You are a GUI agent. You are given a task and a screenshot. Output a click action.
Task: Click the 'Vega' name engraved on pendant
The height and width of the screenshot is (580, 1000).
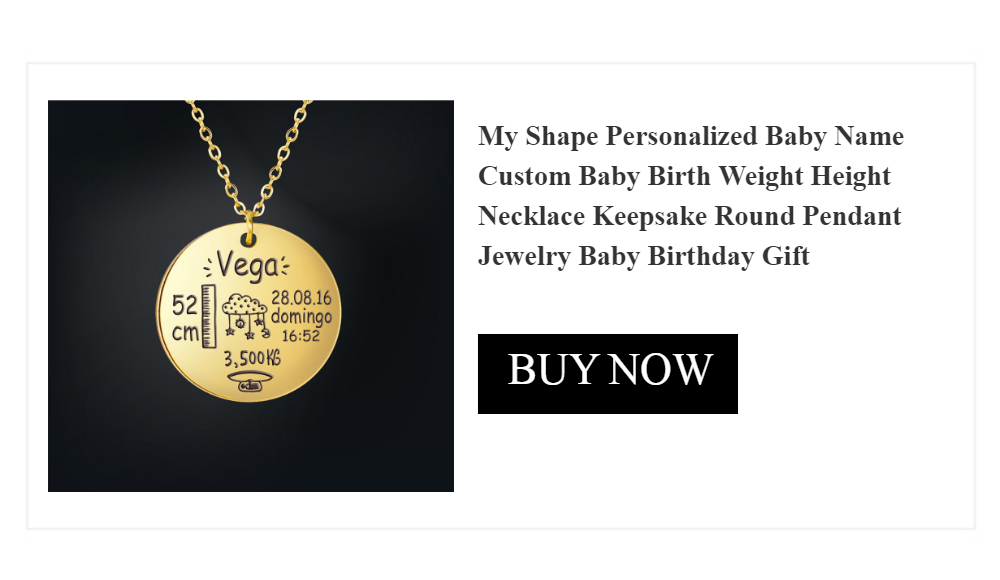point(245,266)
